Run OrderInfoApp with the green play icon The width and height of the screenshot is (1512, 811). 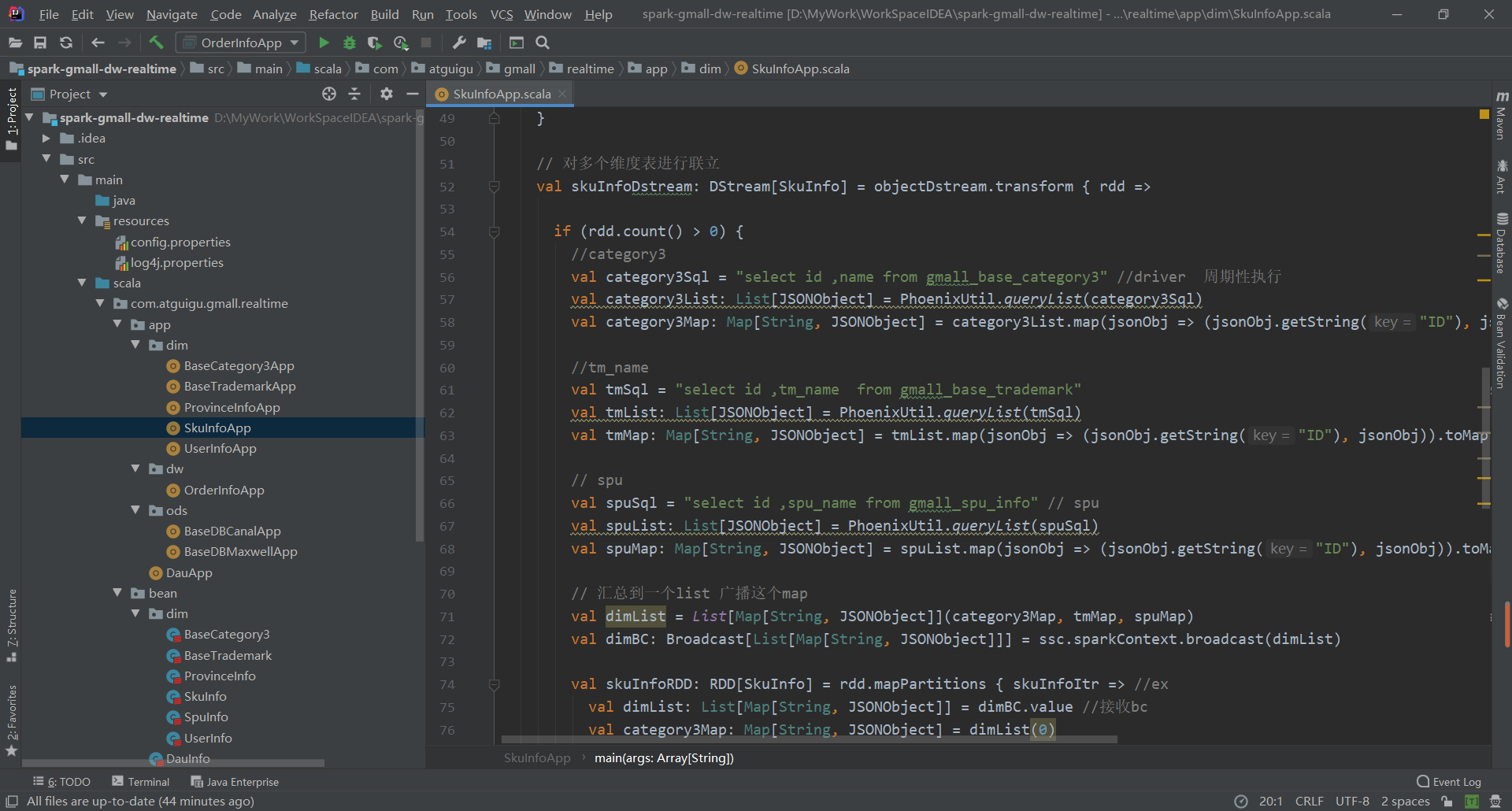point(324,43)
